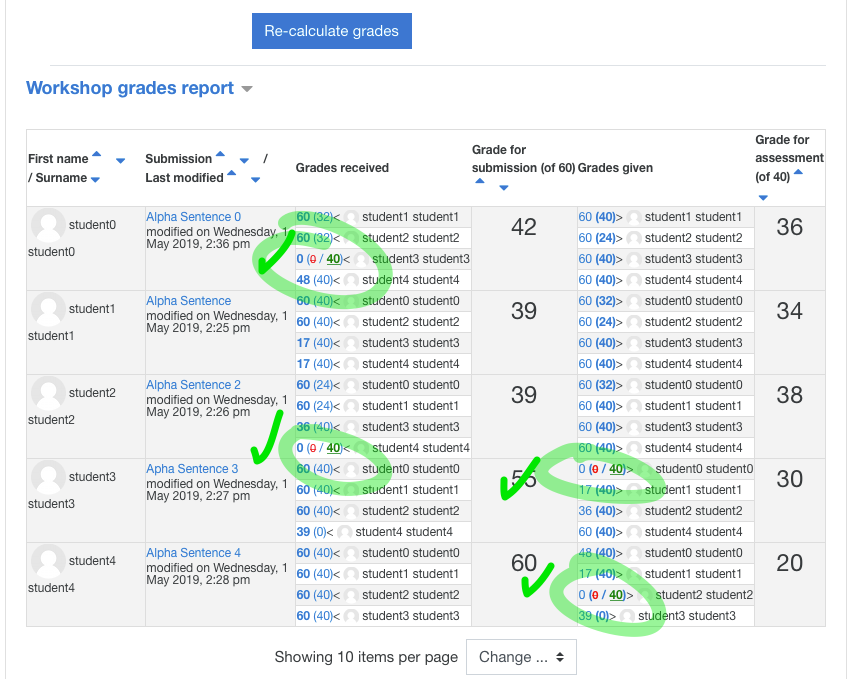
Task: Open student2 profile picture in name column
Action: [48, 393]
